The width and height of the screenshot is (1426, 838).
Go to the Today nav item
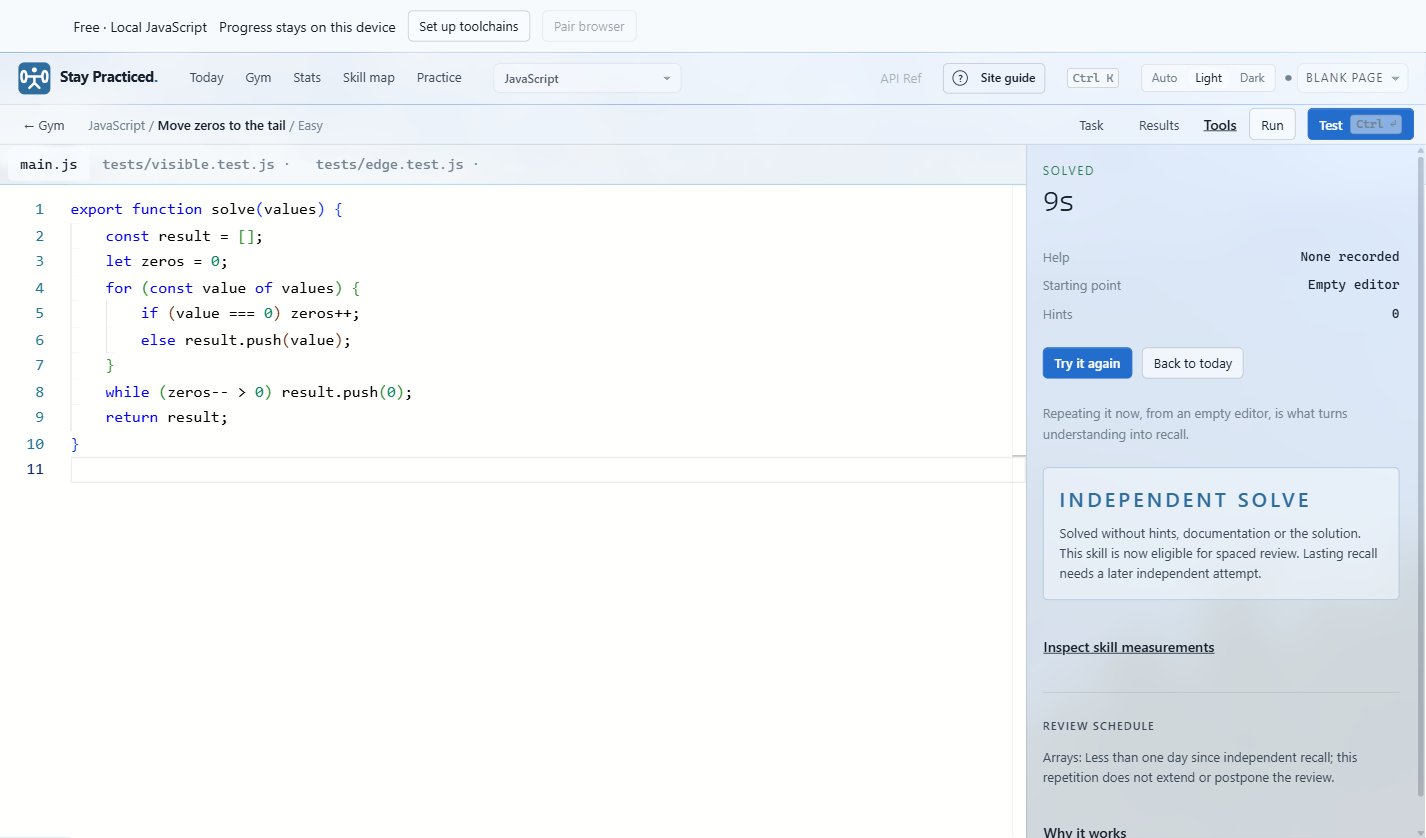[207, 78]
